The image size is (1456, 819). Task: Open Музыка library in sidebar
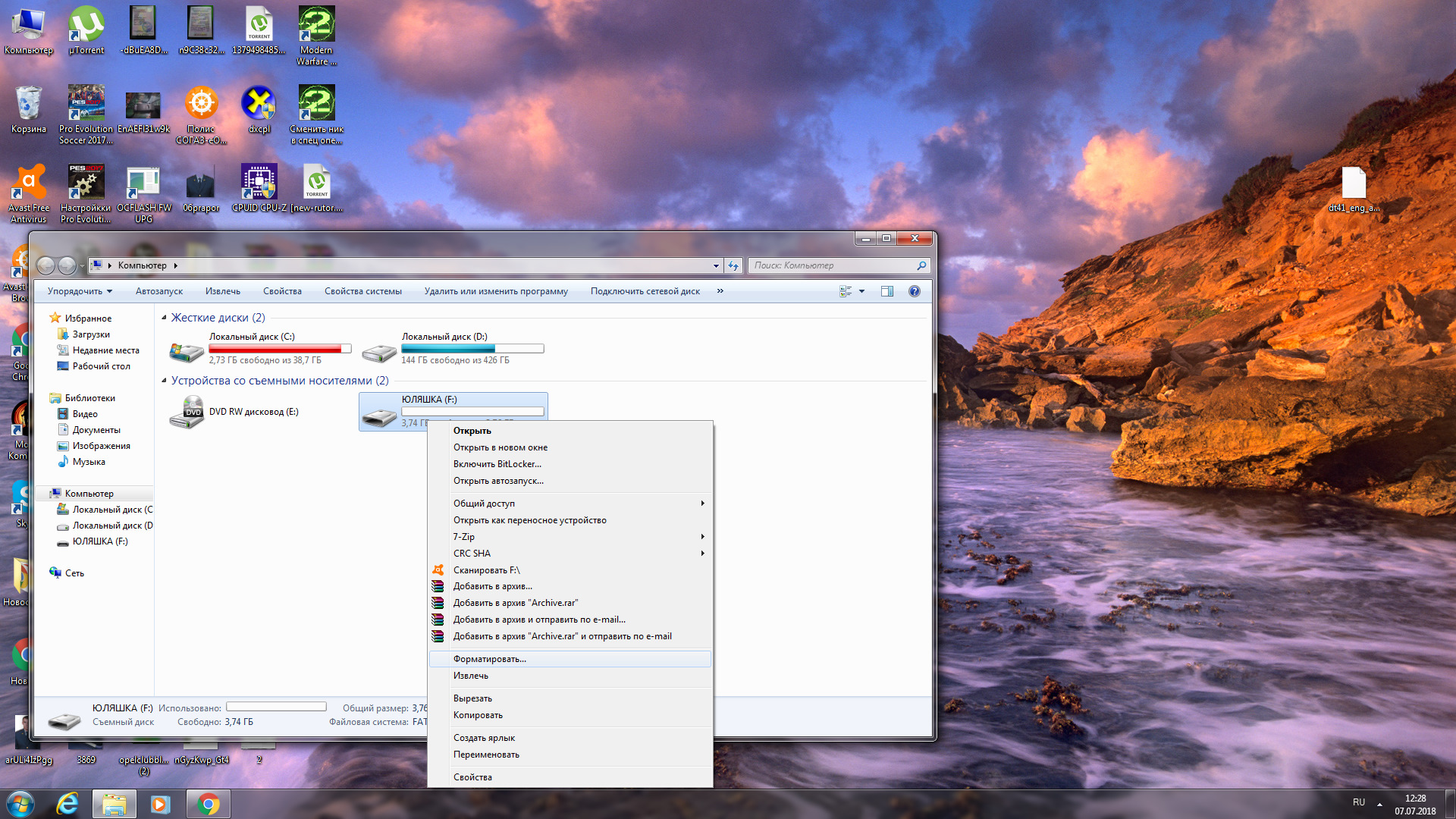point(89,462)
